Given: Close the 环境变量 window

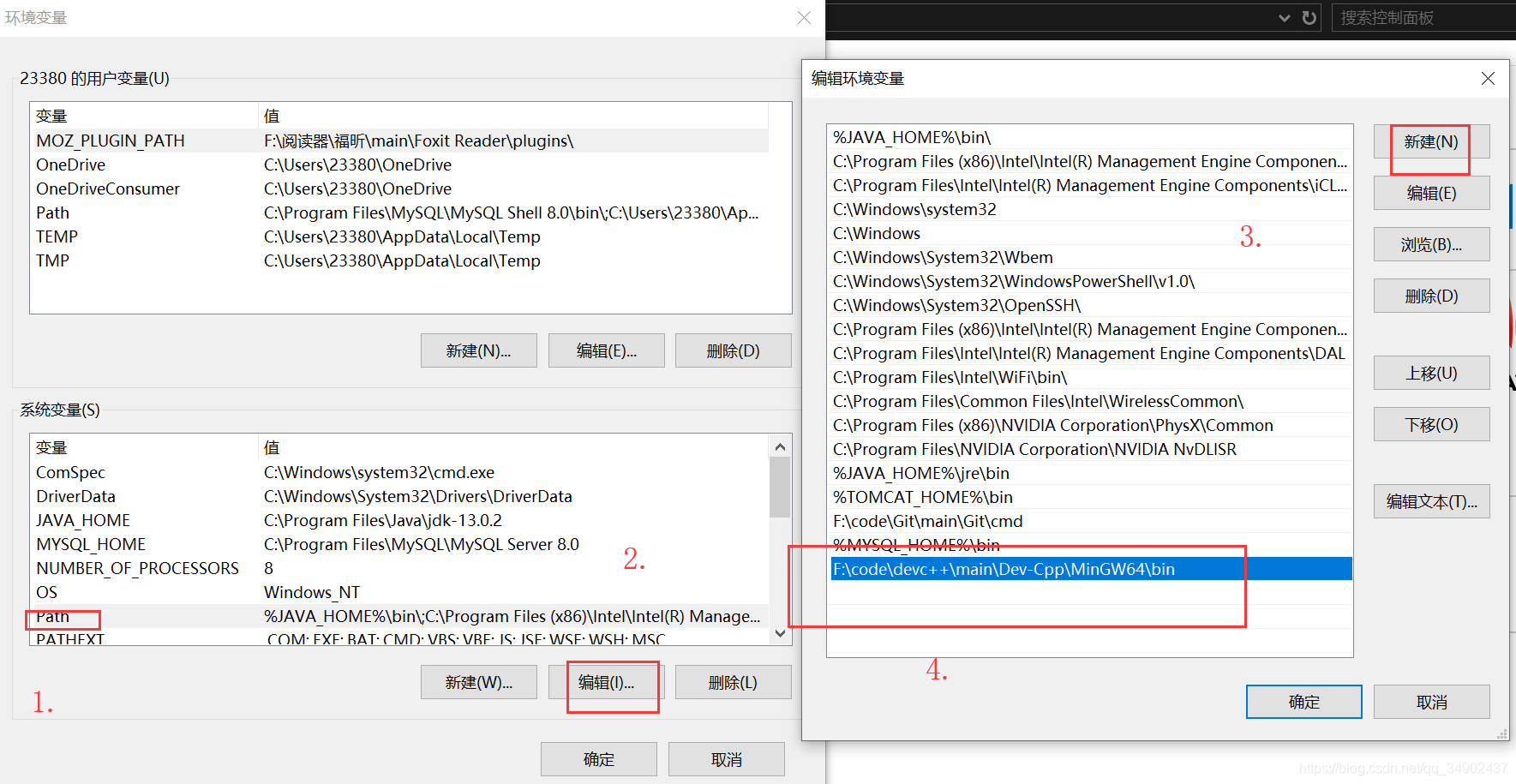Looking at the screenshot, I should click(804, 17).
